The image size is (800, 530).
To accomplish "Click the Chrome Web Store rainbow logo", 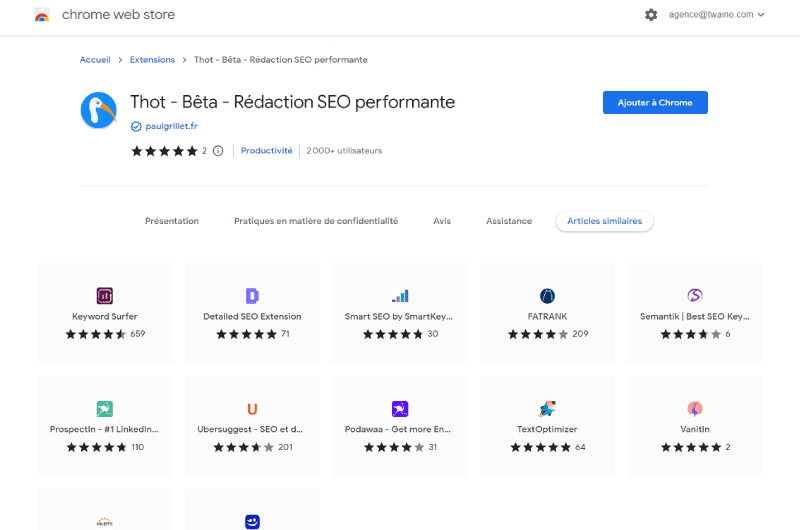I will (x=42, y=15).
